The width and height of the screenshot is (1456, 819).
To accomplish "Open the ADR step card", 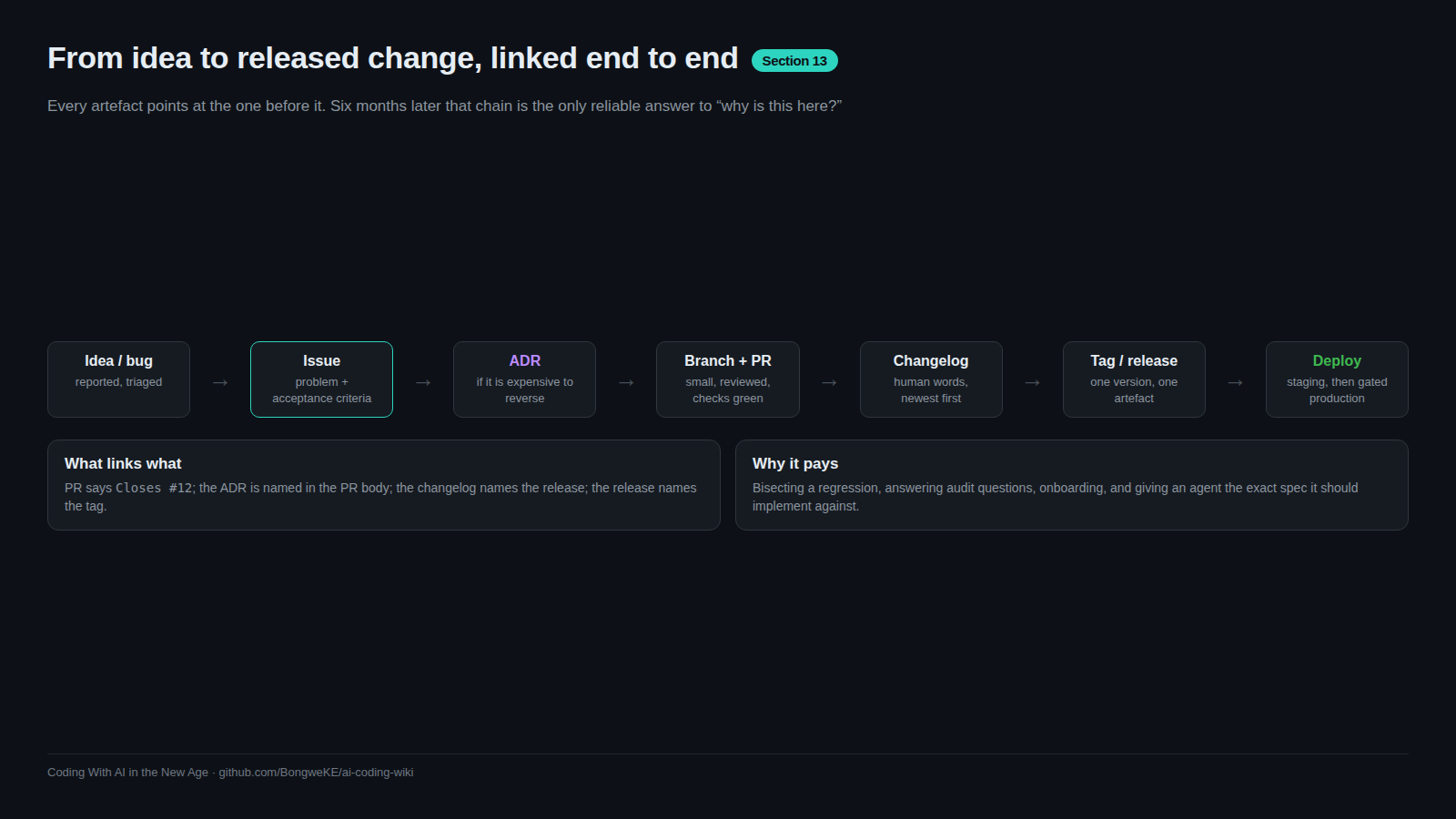I will click(524, 379).
